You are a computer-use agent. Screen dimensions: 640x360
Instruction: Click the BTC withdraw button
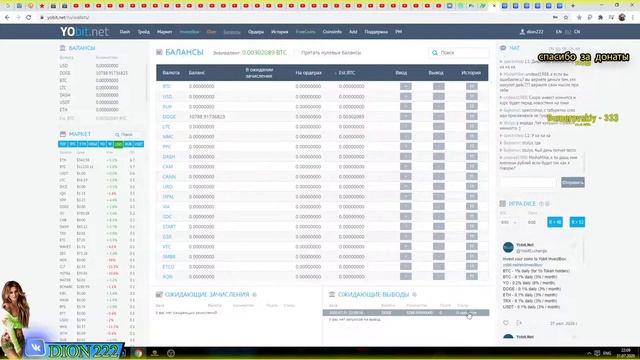[439, 86]
